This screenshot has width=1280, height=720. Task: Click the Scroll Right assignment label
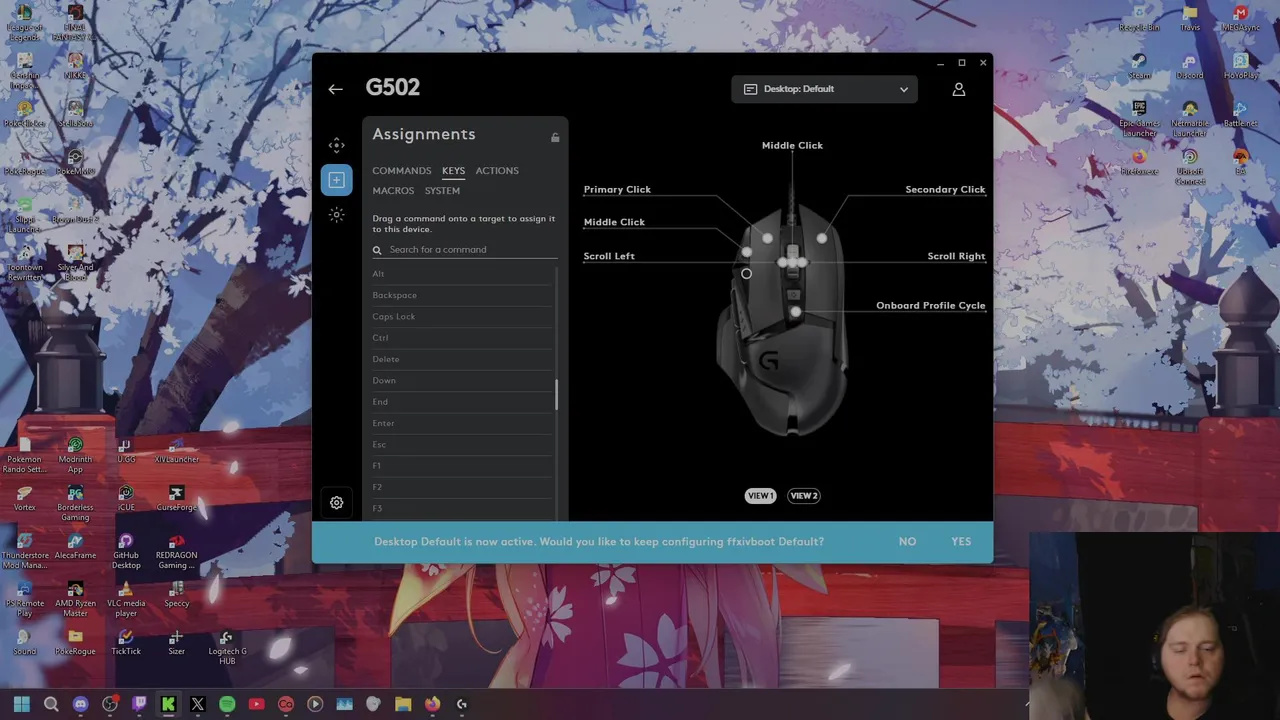[x=956, y=256]
